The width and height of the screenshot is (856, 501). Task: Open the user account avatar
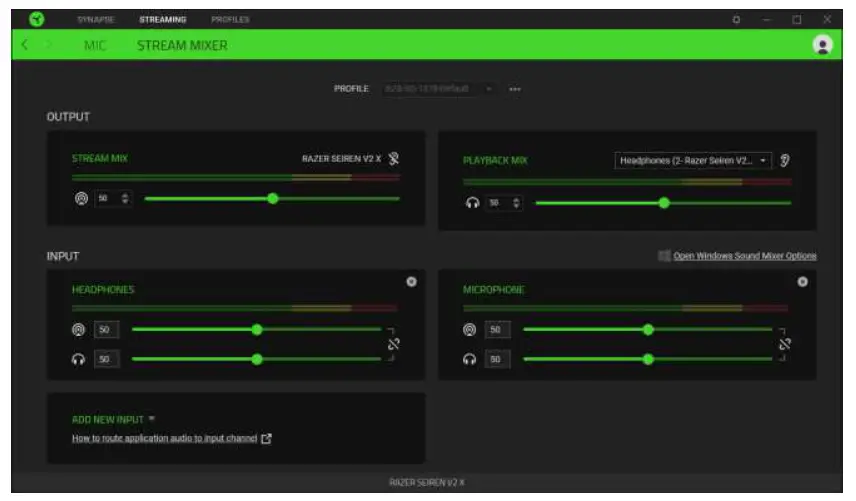(x=822, y=45)
